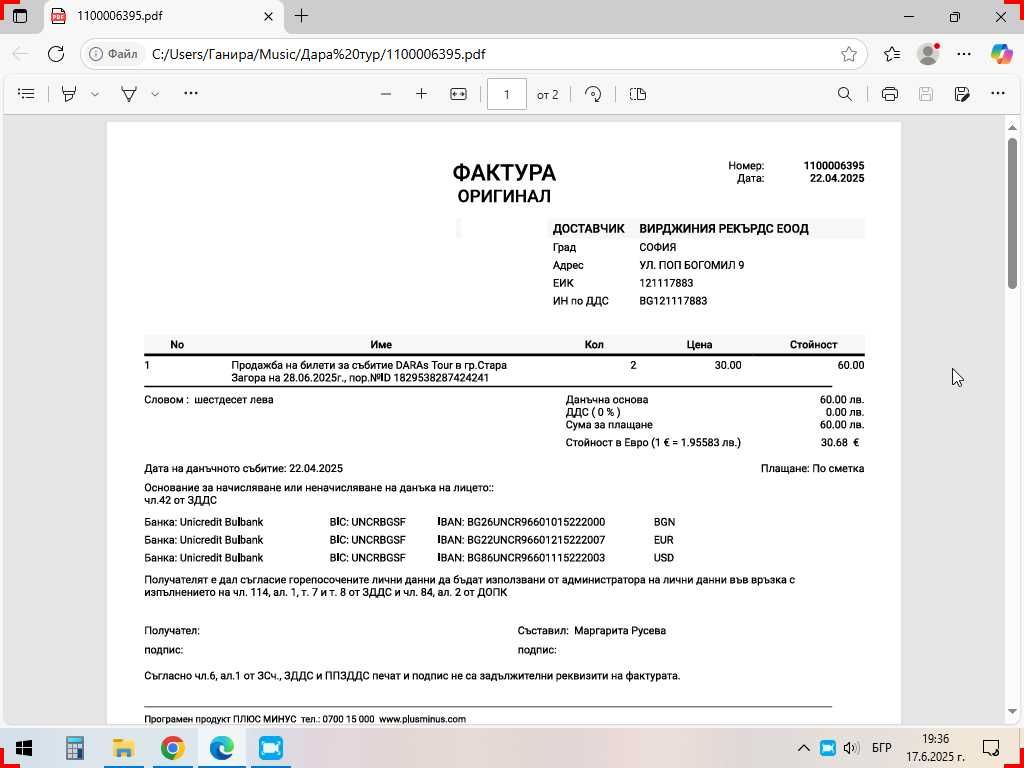The image size is (1024, 768).
Task: Open the 1100006395.pdf tab
Action: [150, 16]
